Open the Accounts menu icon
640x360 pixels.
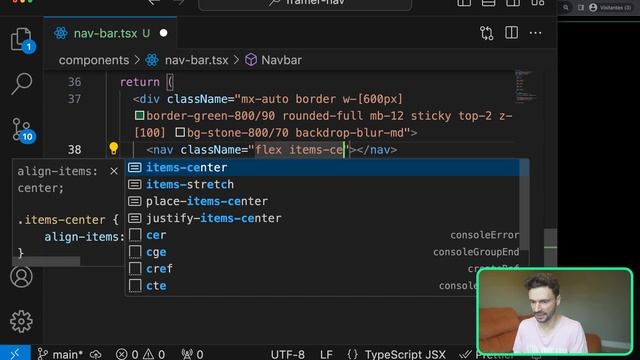21,277
